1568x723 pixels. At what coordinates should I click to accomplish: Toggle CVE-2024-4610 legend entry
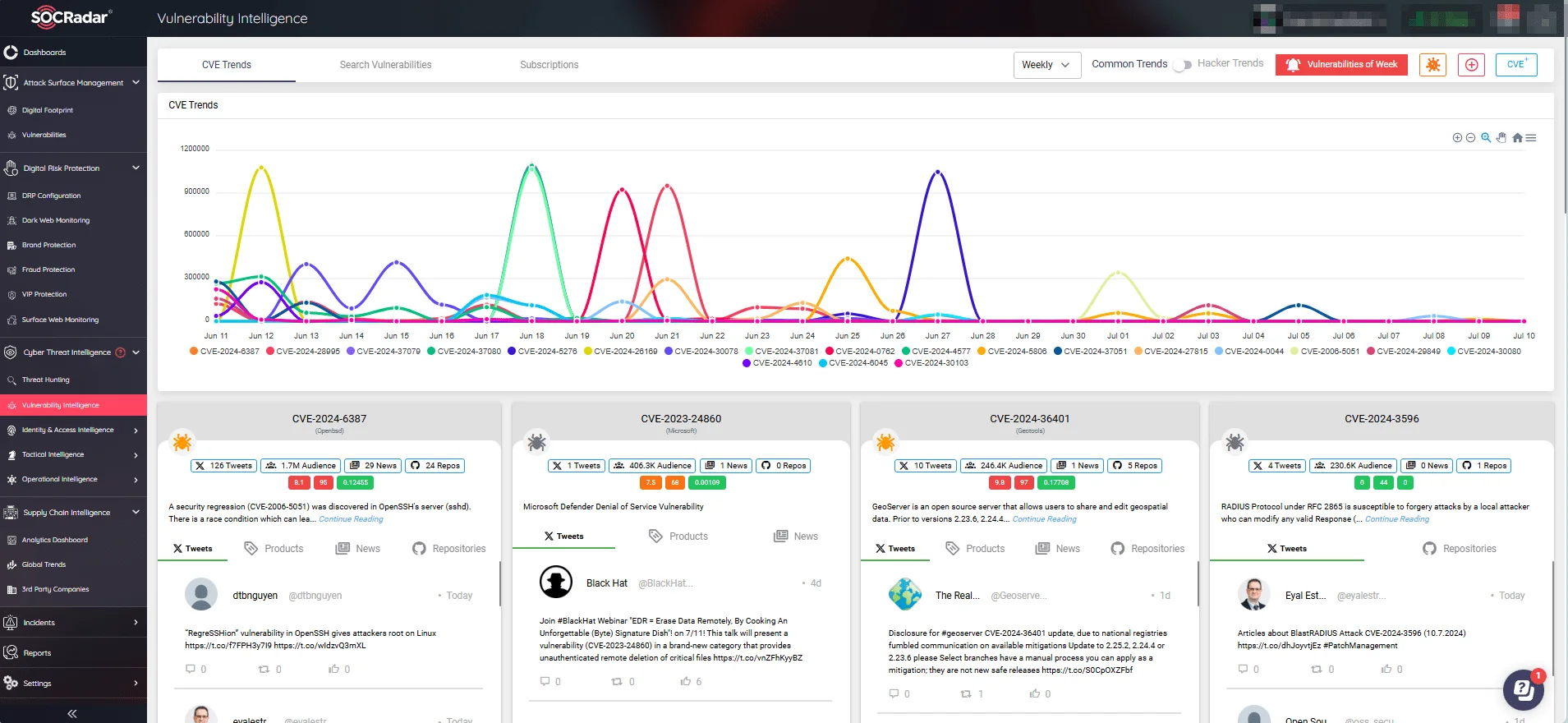(x=777, y=362)
